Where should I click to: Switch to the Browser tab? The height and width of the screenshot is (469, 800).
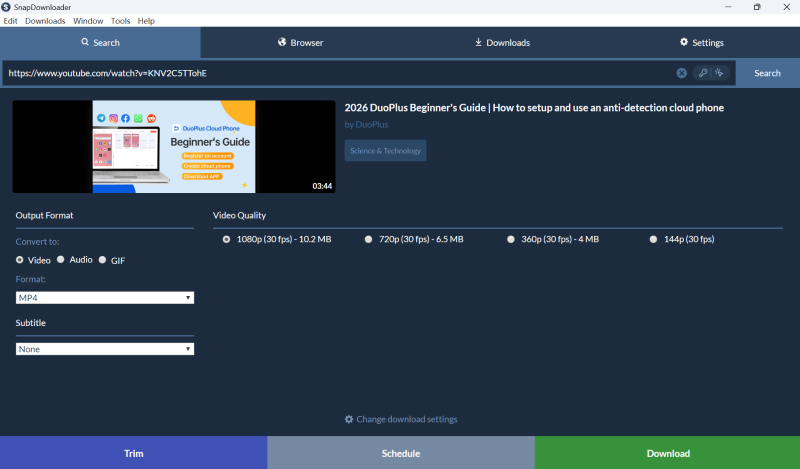pyautogui.click(x=300, y=43)
